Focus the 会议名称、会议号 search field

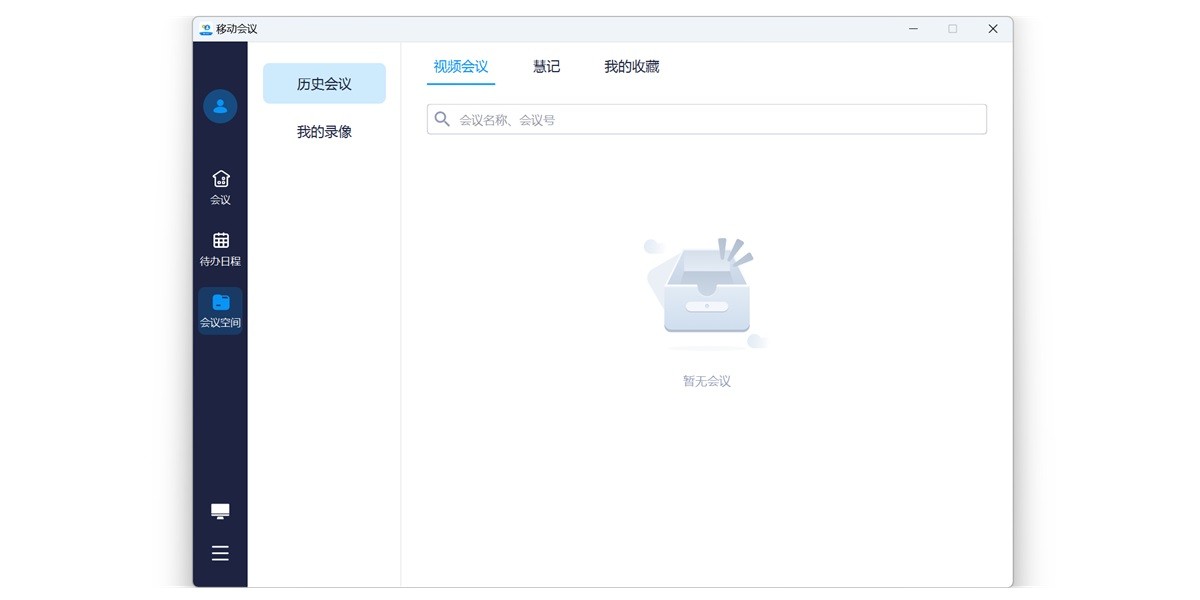[x=715, y=120]
